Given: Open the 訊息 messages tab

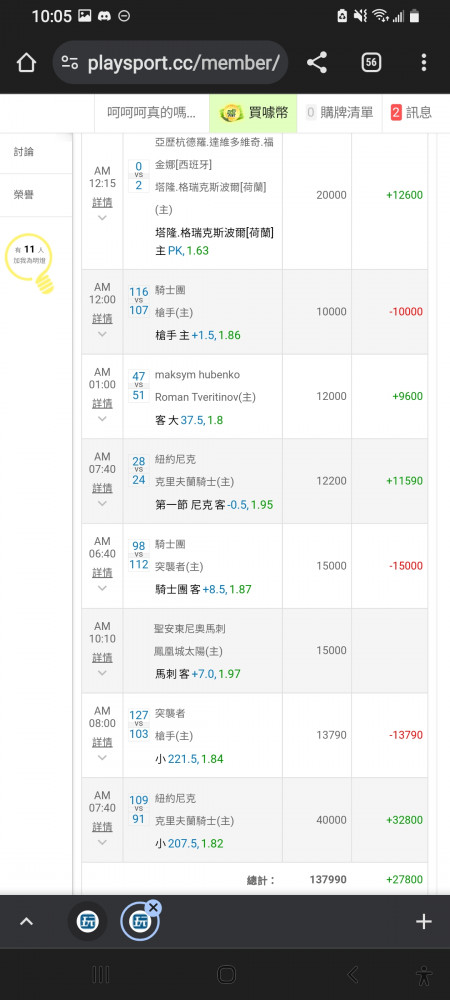Looking at the screenshot, I should point(411,113).
